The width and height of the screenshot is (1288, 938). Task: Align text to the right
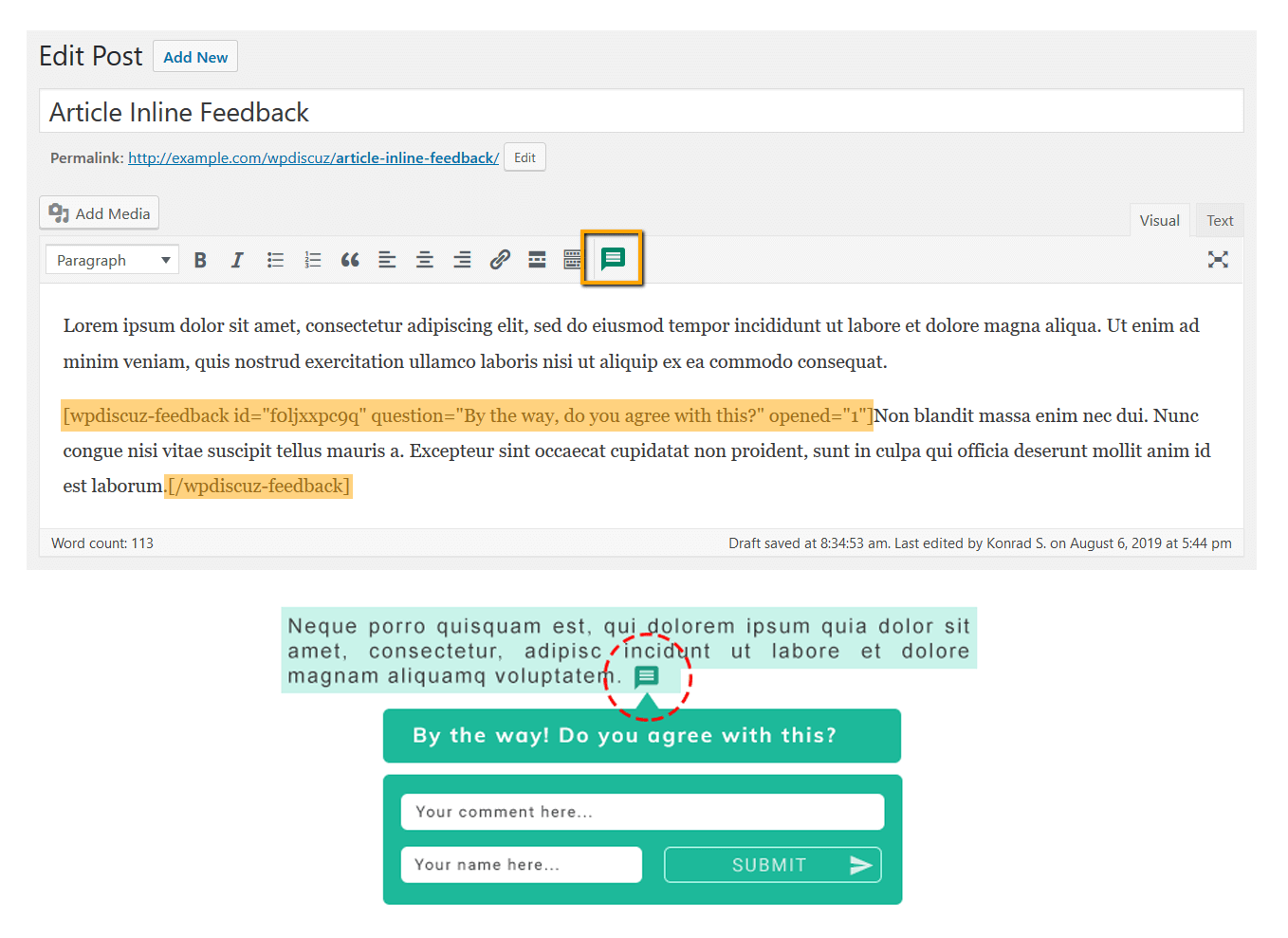click(462, 260)
